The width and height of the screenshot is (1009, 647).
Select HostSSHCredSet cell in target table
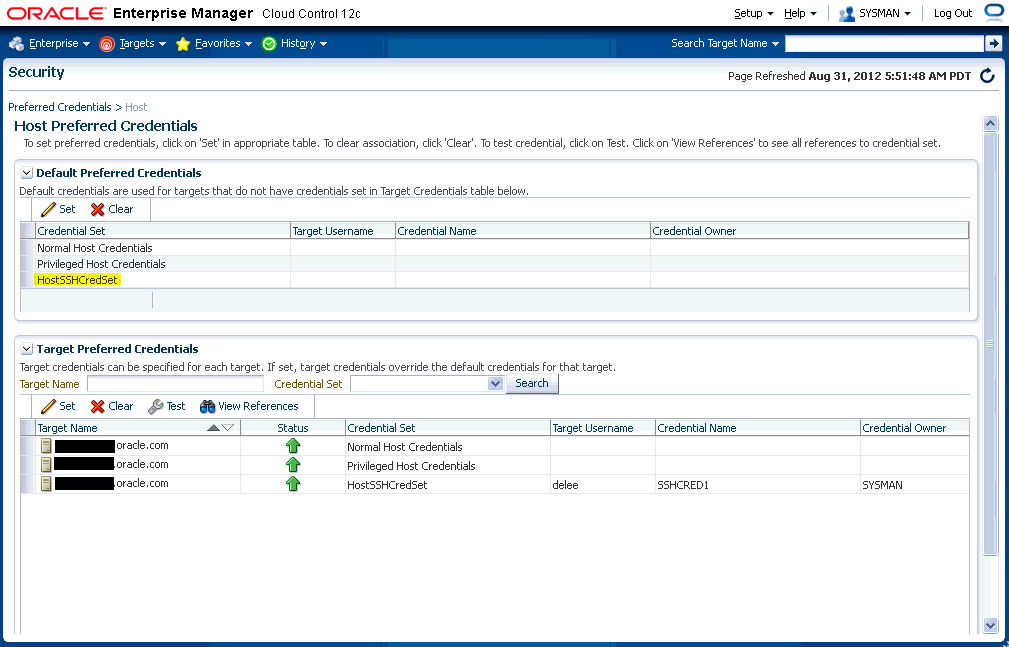[x=448, y=485]
